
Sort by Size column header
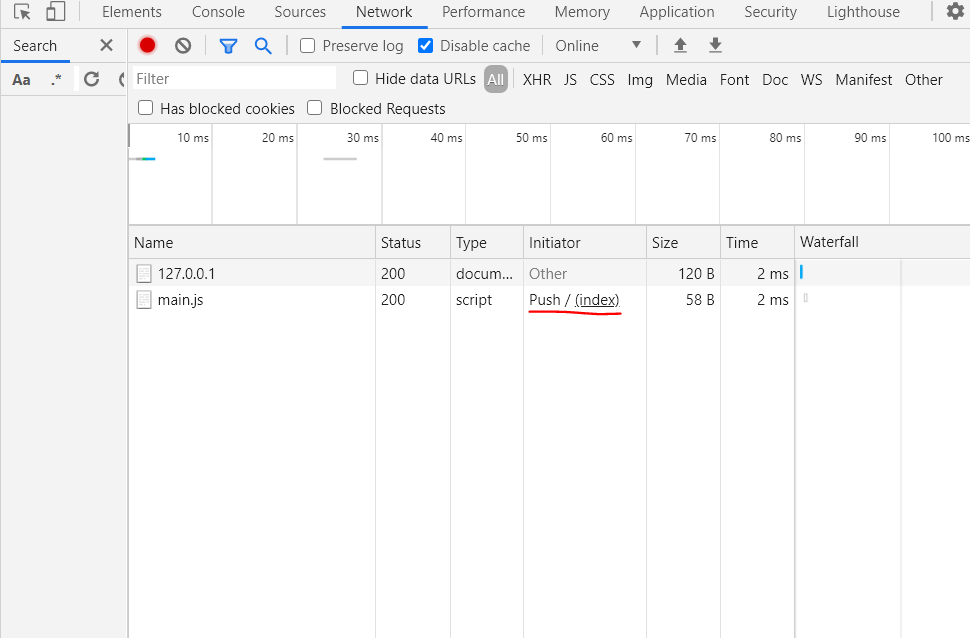coord(683,243)
